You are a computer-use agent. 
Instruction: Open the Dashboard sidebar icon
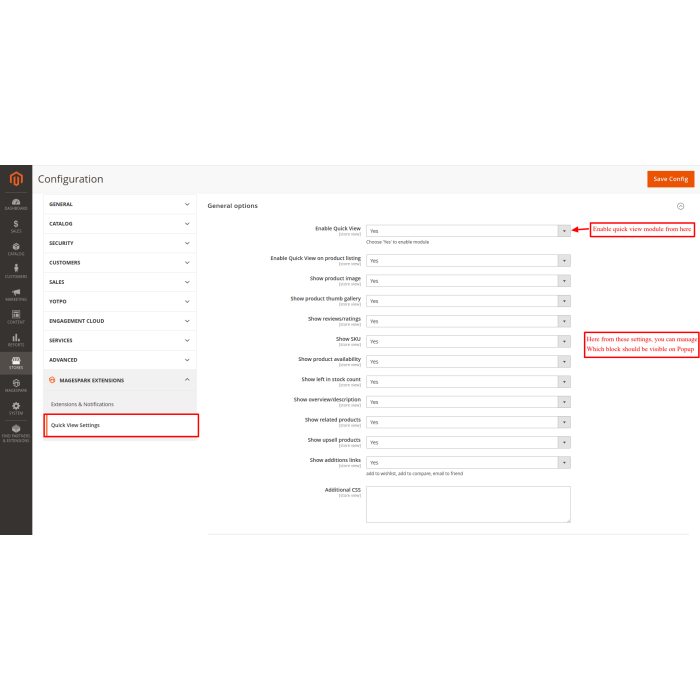coord(16,204)
